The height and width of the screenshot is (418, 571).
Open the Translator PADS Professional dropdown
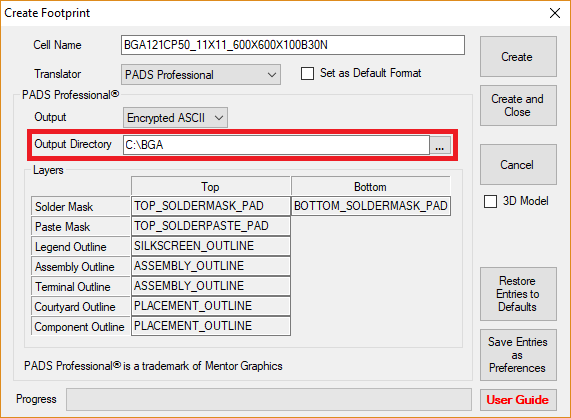[201, 75]
